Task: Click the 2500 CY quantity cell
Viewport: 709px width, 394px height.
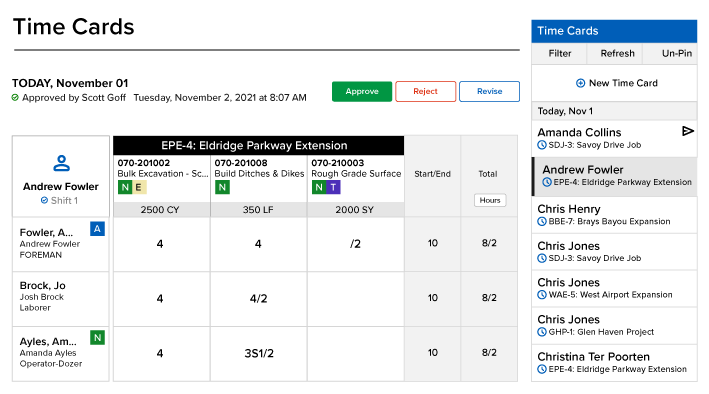Action: pyautogui.click(x=160, y=210)
